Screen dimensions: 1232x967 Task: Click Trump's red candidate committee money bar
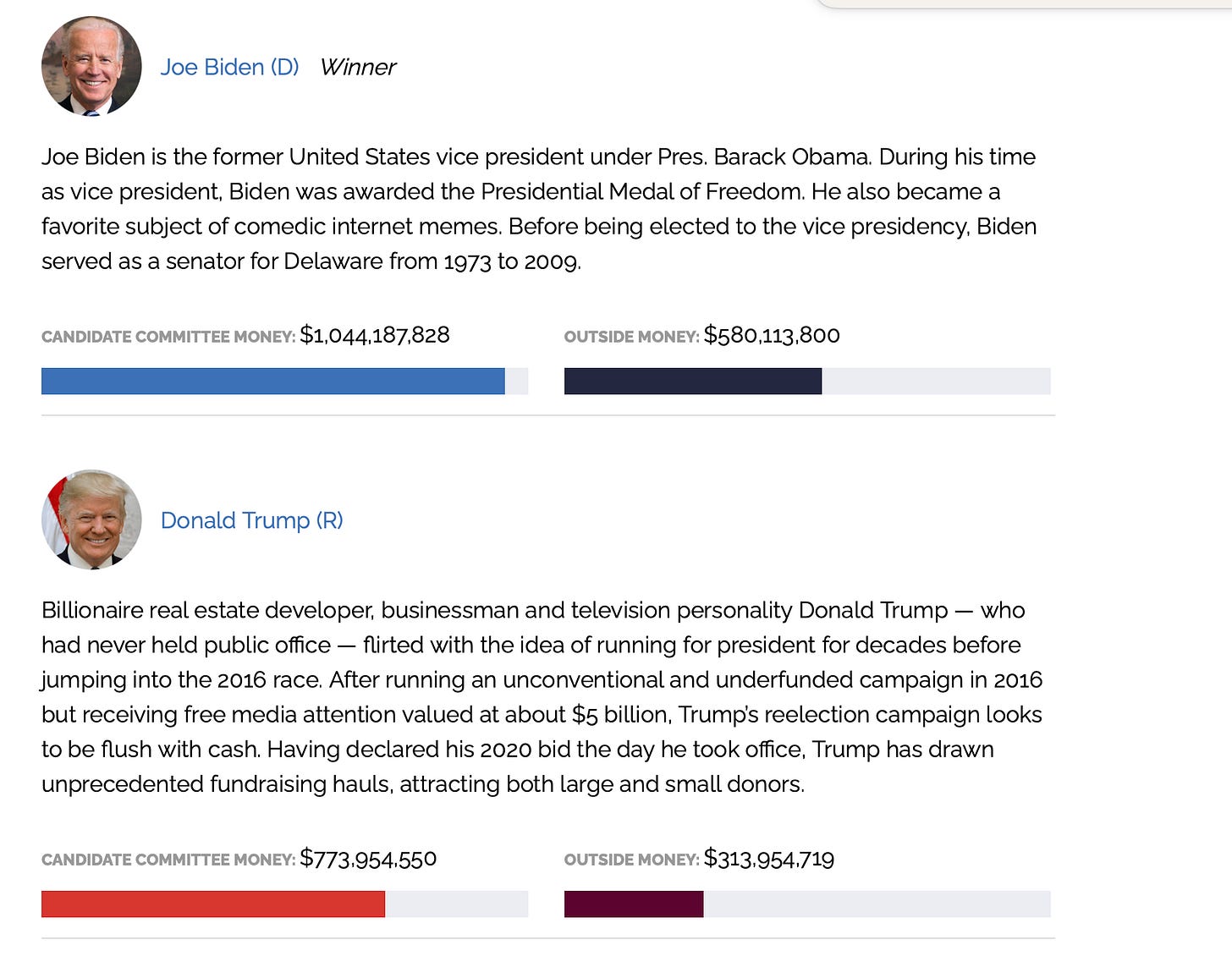213,904
